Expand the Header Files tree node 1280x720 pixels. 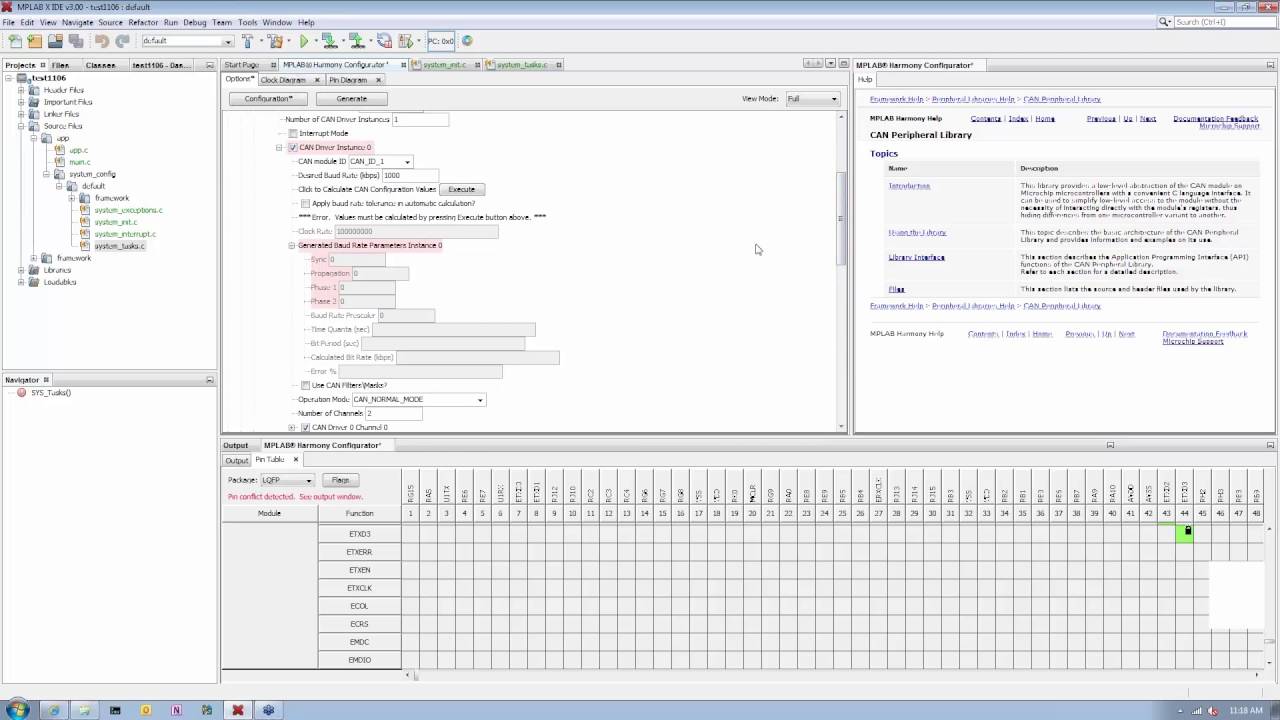coord(21,90)
